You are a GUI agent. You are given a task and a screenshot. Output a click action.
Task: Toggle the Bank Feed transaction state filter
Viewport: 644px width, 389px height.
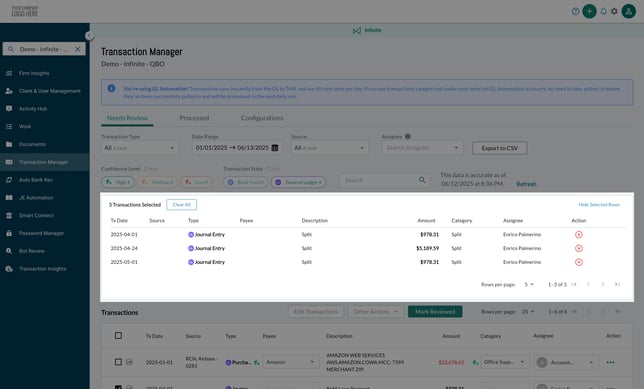[245, 182]
